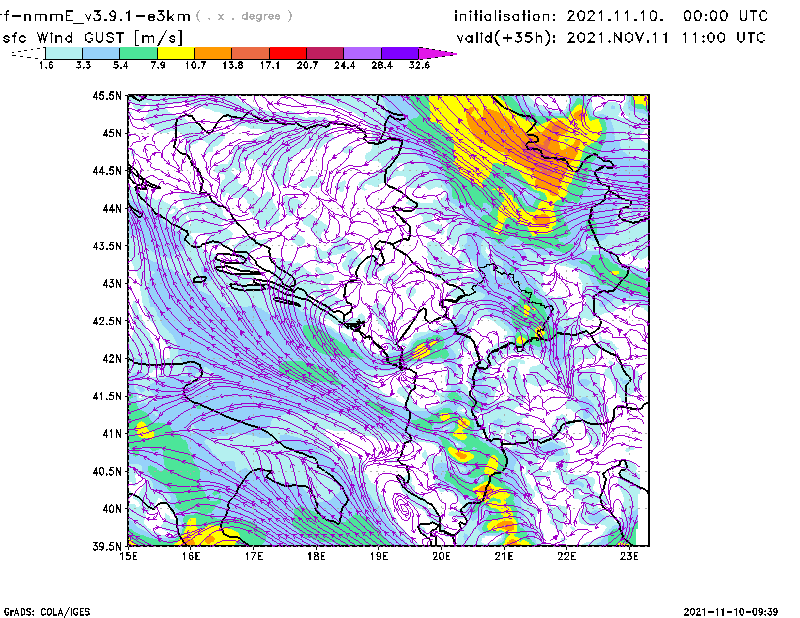Click the 18E longitude label
The width and height of the screenshot is (800, 618).
point(316,556)
